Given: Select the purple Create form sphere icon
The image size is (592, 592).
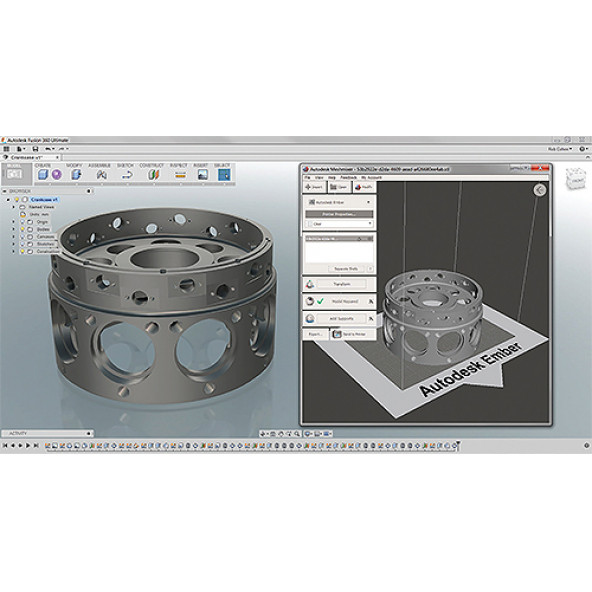Looking at the screenshot, I should click(x=57, y=174).
